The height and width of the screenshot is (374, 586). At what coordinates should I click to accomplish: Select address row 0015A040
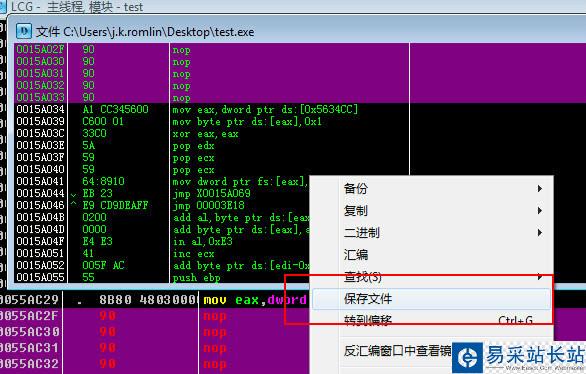coord(40,169)
